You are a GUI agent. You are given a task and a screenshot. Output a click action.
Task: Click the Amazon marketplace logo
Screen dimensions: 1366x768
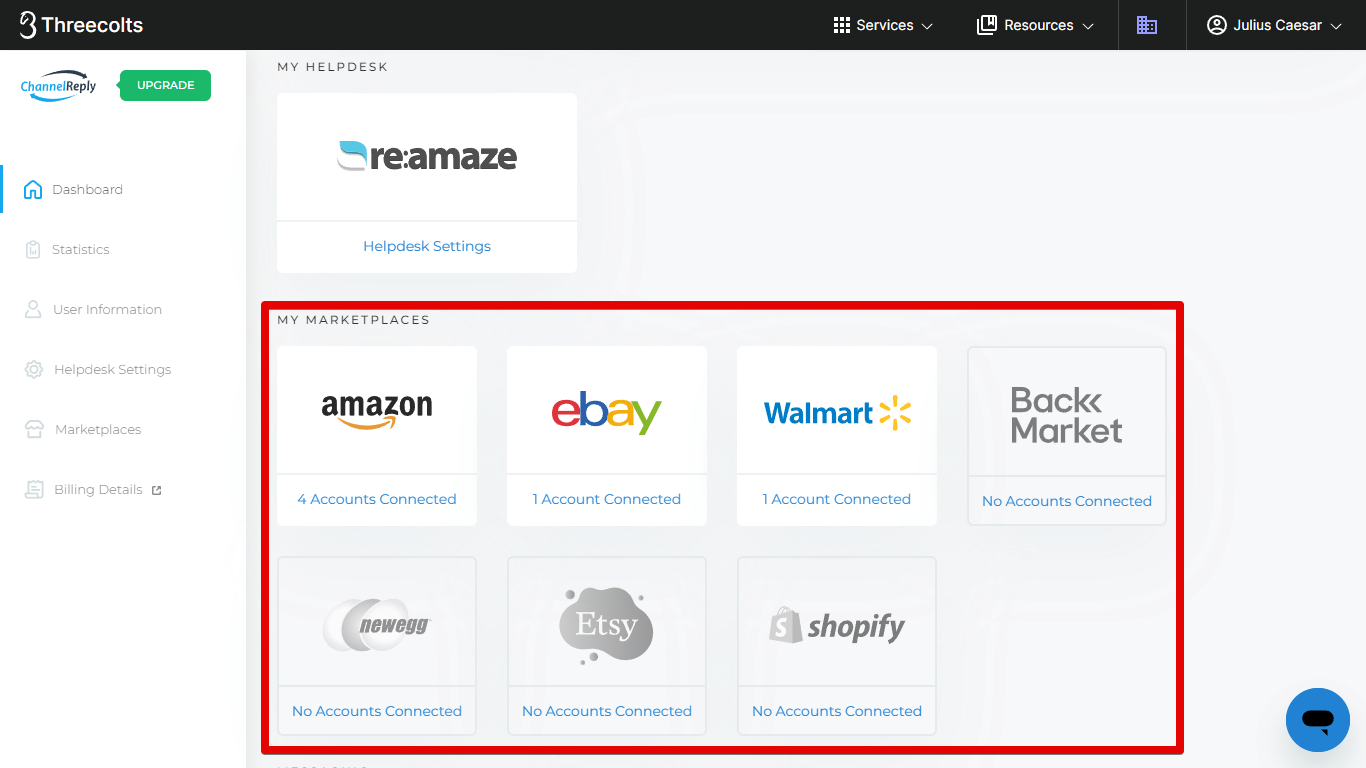coord(377,411)
